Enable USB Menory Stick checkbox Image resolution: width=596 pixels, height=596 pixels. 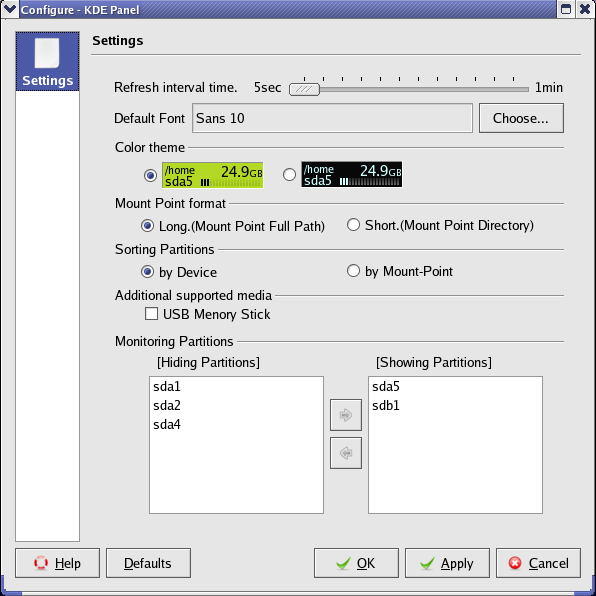(x=151, y=314)
